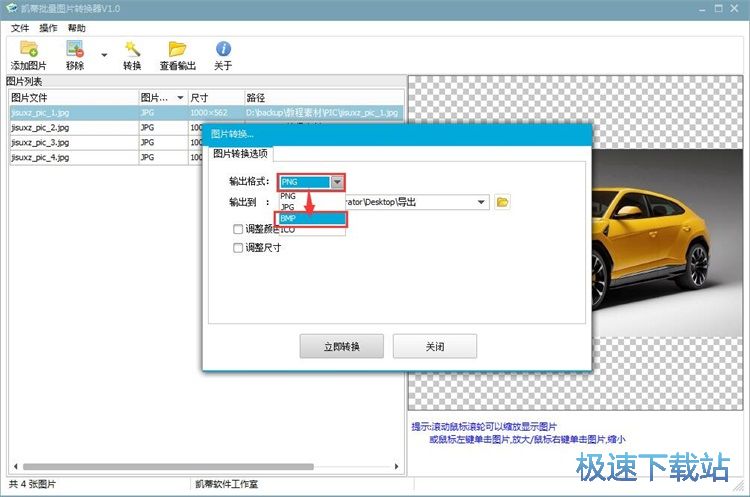Click the 添加图片 (add images) toolbar icon

point(28,55)
